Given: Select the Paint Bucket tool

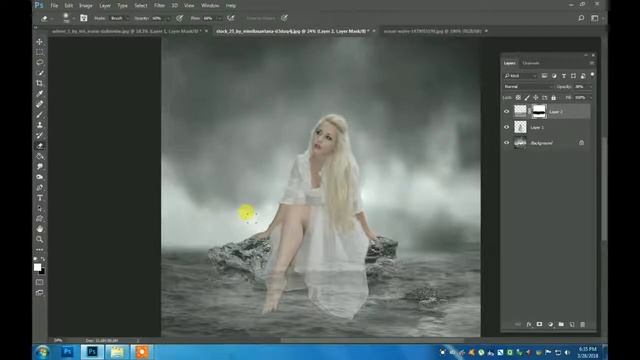Looking at the screenshot, I should tap(40, 156).
